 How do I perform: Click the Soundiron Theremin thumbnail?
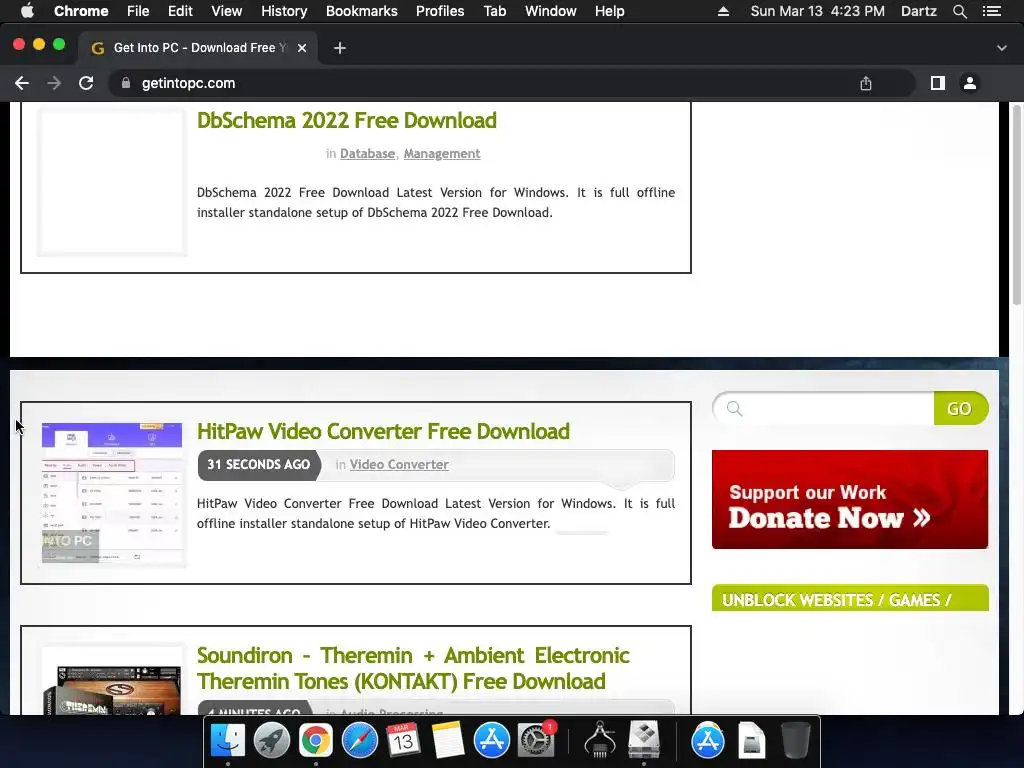tap(112, 681)
